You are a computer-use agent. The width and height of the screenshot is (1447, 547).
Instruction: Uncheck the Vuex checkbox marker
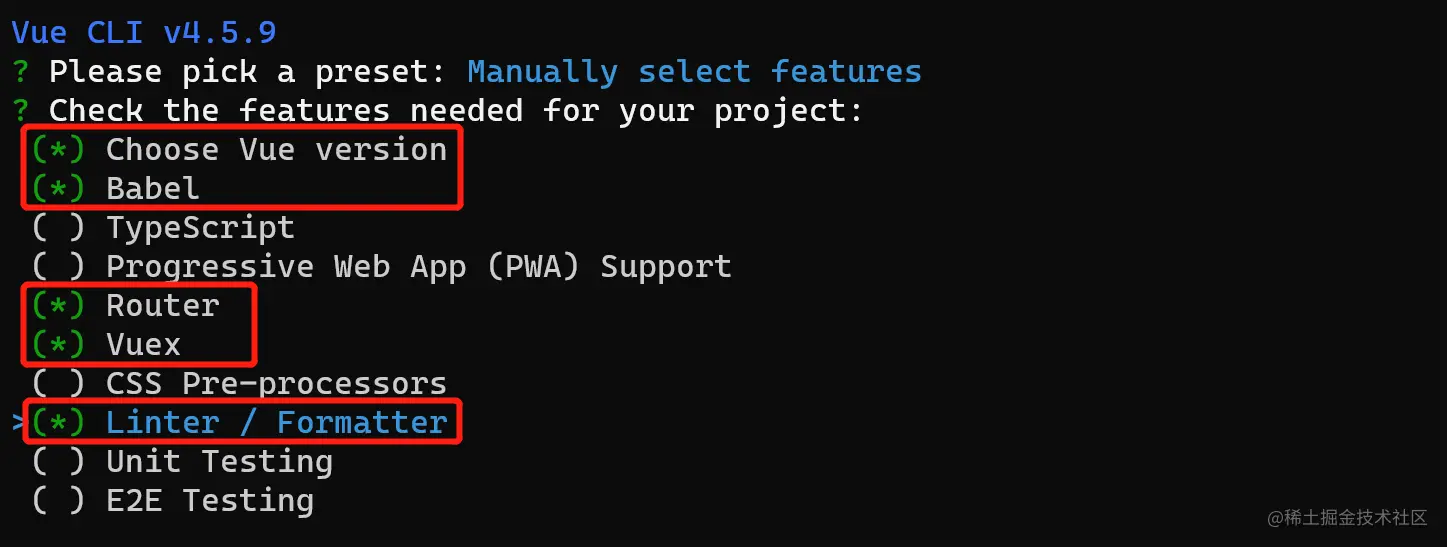coord(58,345)
